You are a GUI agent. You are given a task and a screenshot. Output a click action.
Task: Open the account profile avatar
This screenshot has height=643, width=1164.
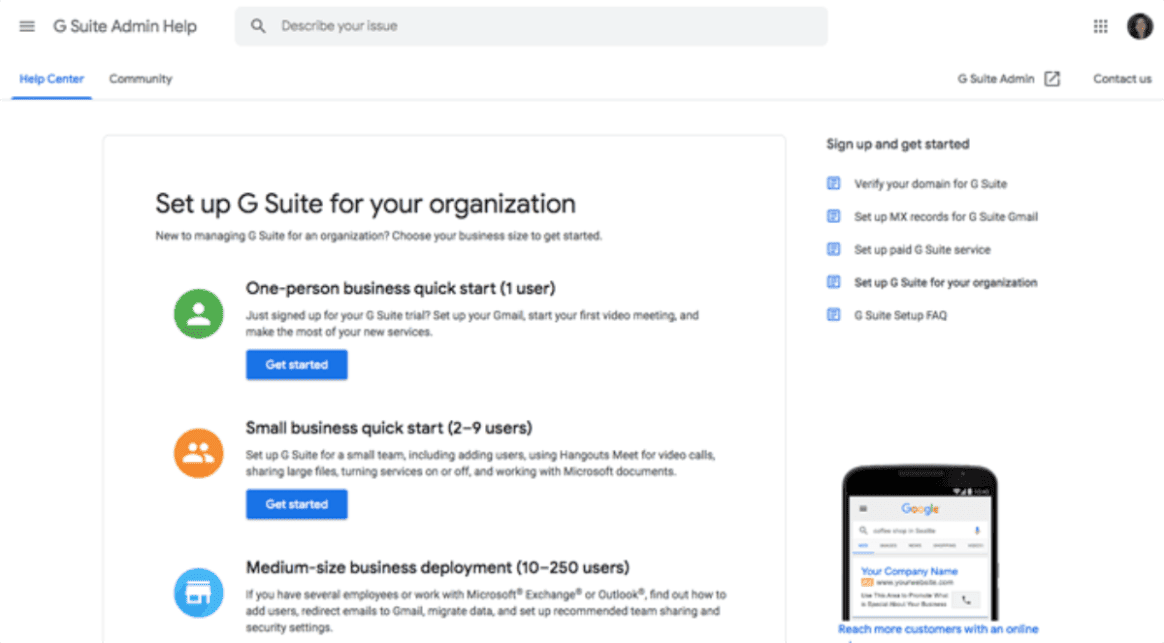(x=1139, y=27)
